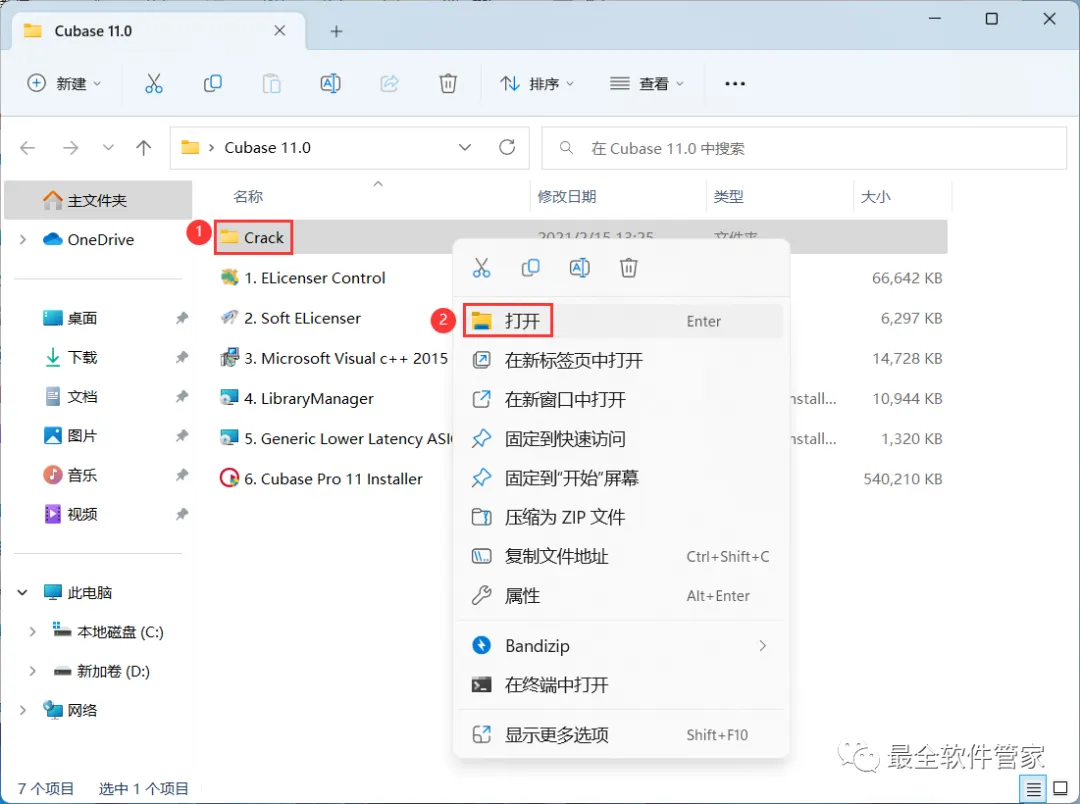Click the Share icon in the toolbar
Image resolution: width=1080 pixels, height=804 pixels.
click(x=390, y=83)
